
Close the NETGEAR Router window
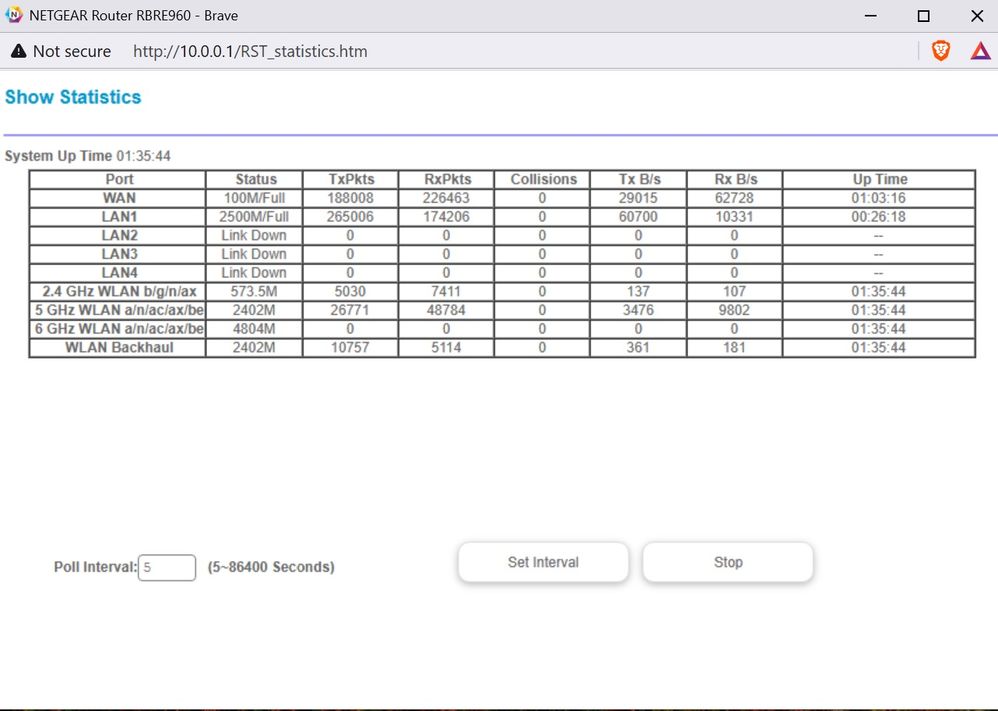(x=977, y=16)
